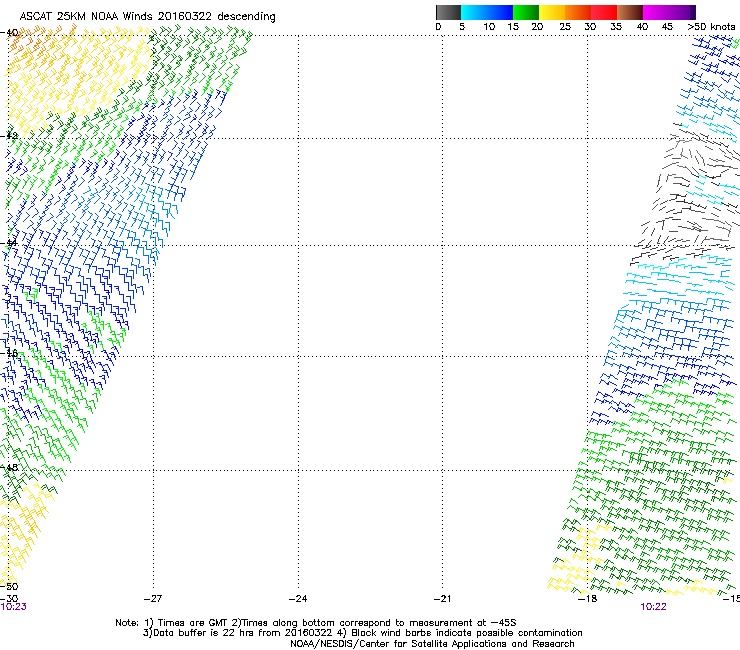Click the -40 latitude axis label
Viewport: 740px width, 650px height.
click(x=9, y=33)
